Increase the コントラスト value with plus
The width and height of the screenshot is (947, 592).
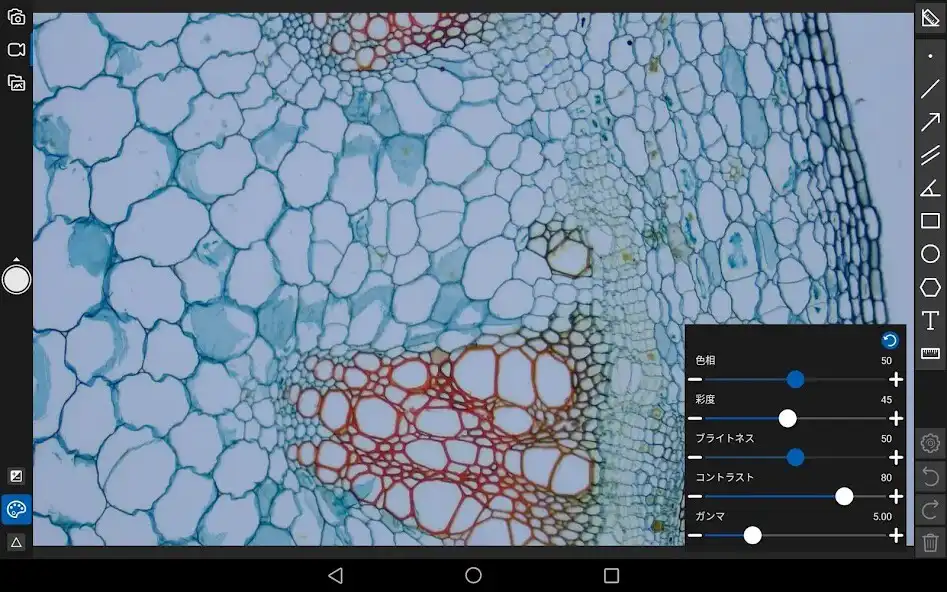[x=896, y=497]
